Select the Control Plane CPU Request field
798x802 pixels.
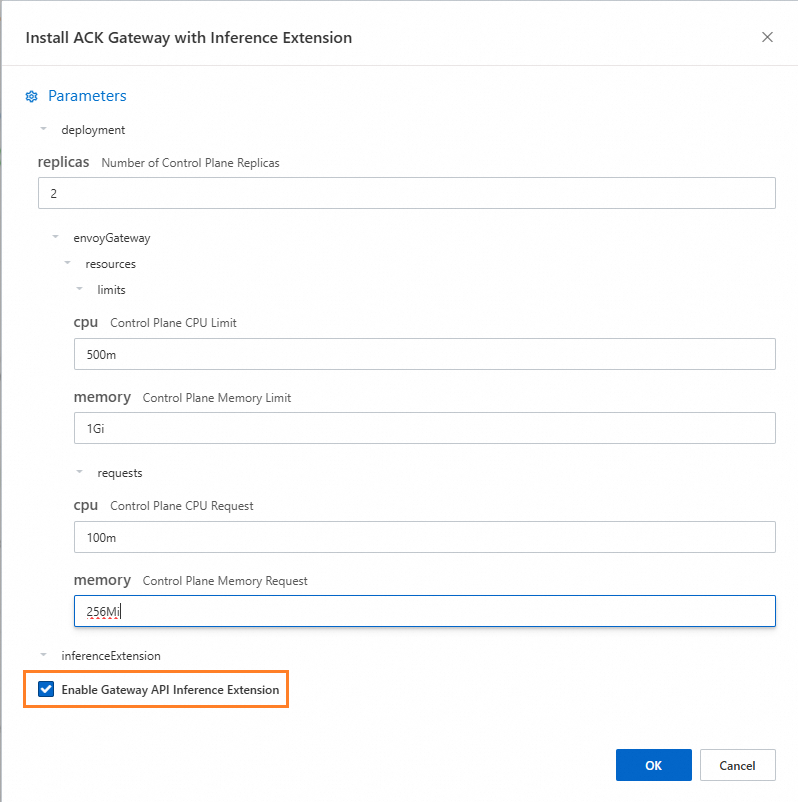[424, 537]
